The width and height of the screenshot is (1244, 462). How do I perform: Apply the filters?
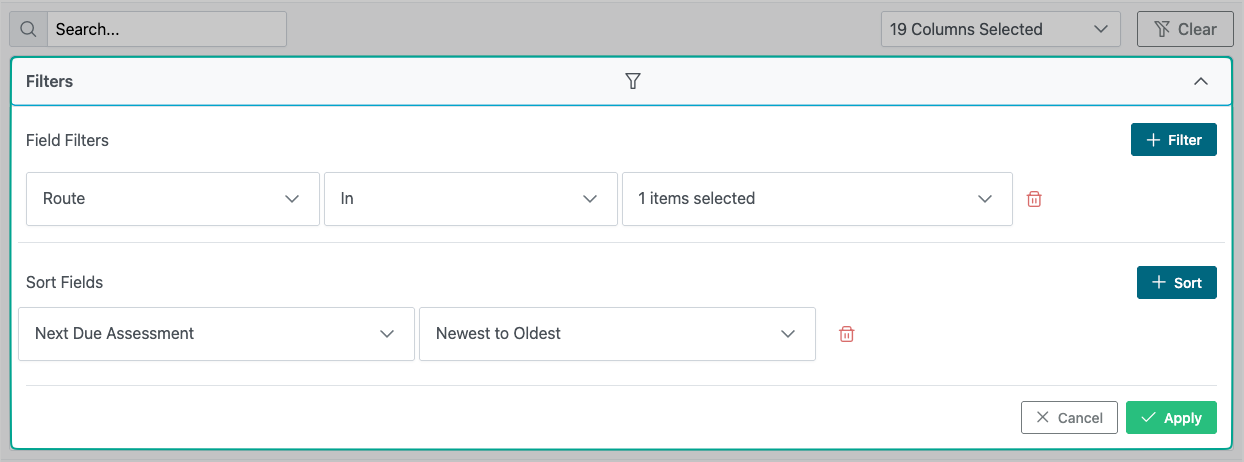click(x=1171, y=418)
